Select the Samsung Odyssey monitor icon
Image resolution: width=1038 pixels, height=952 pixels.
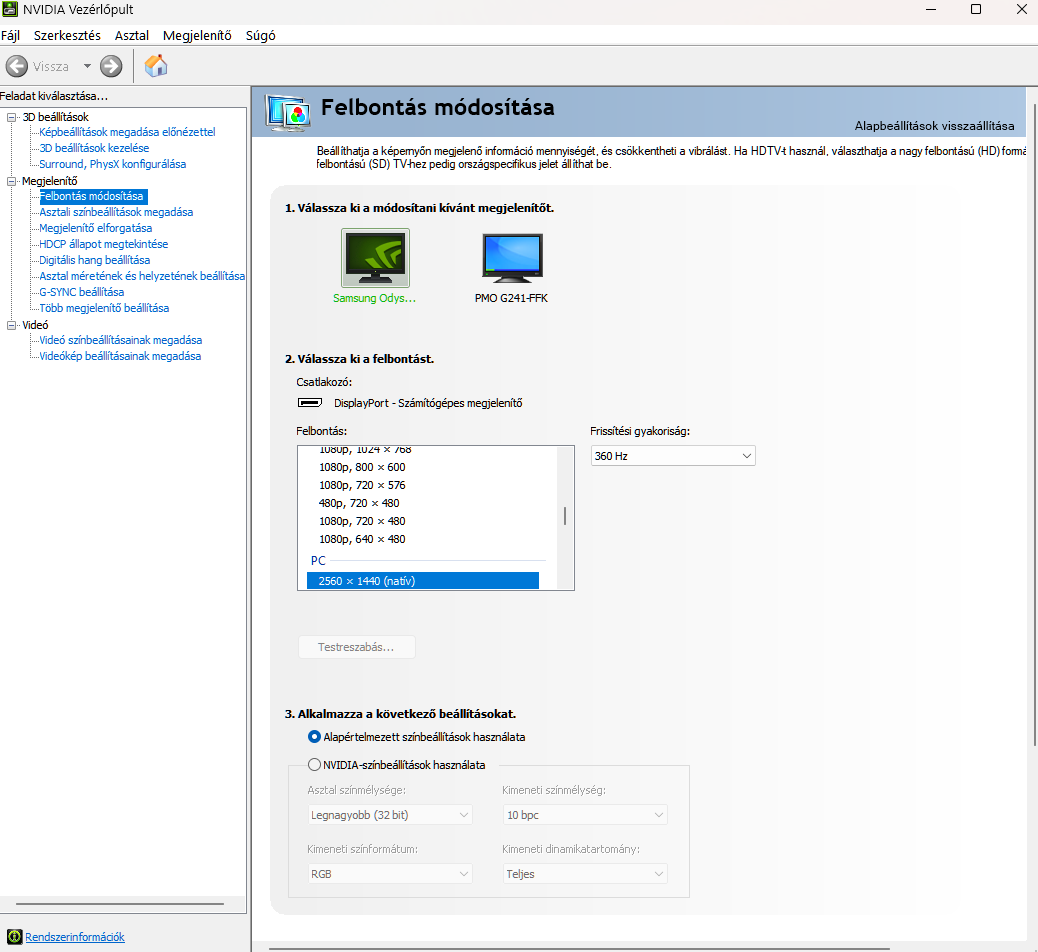[x=375, y=258]
